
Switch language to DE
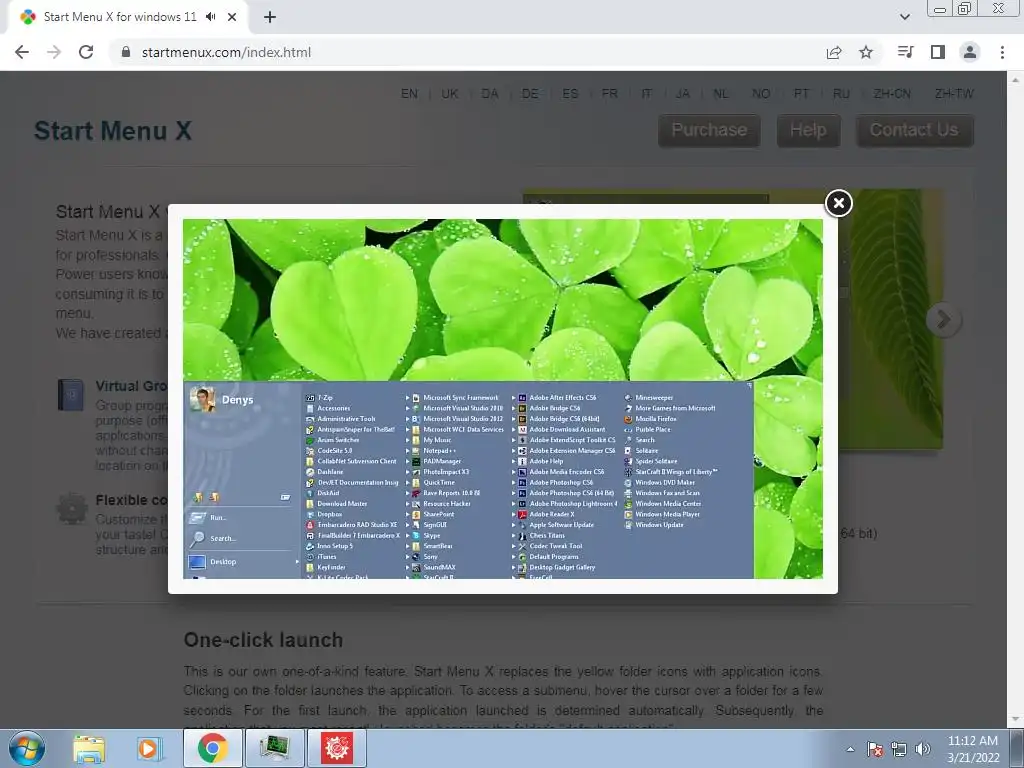point(530,93)
